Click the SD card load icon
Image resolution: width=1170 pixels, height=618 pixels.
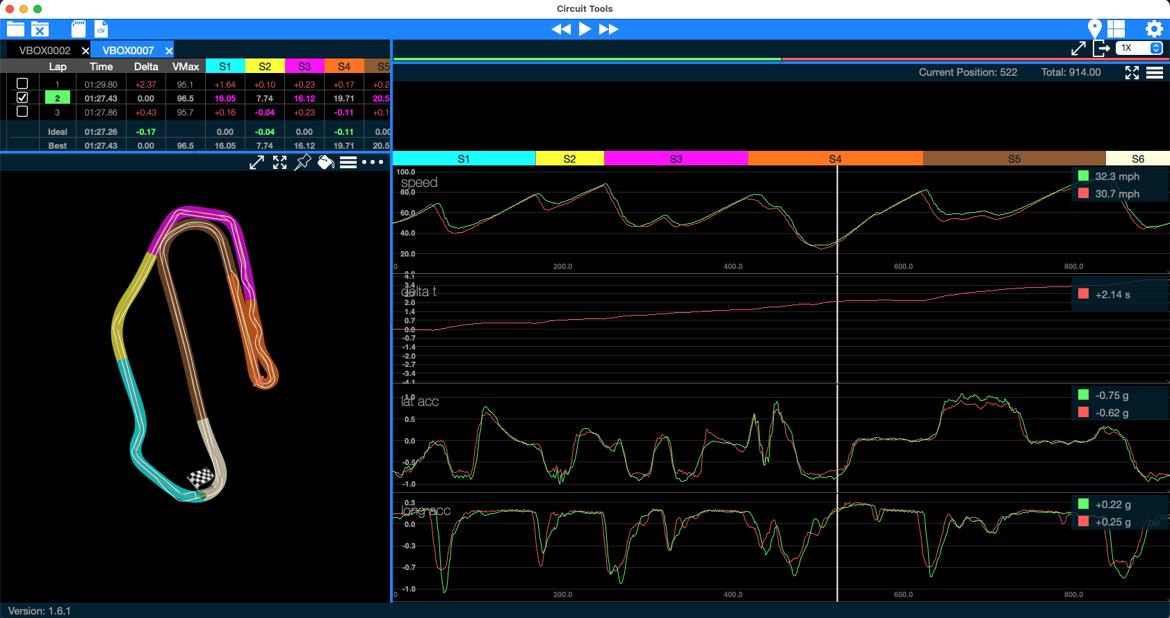point(78,29)
